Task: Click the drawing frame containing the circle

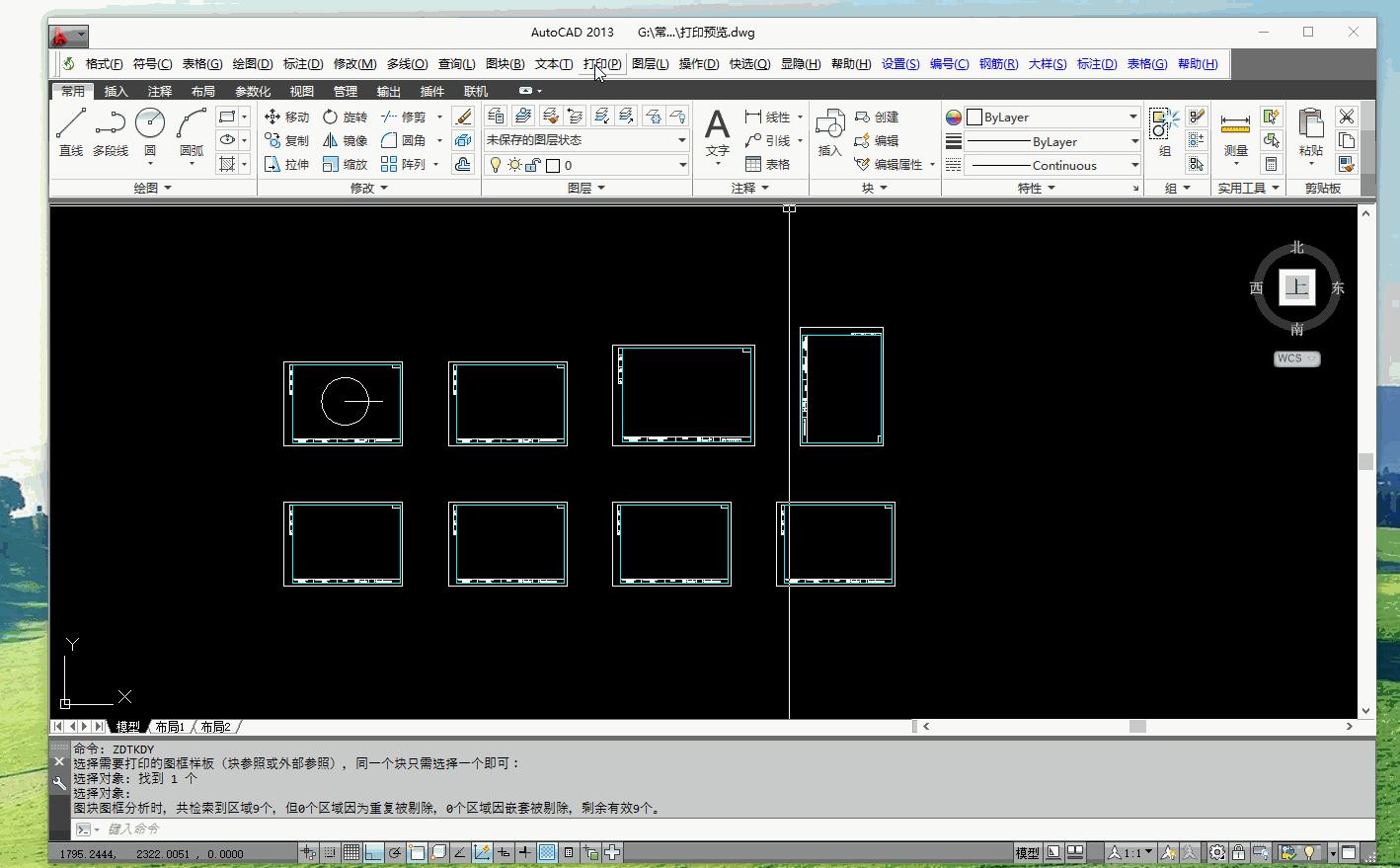Action: 343,403
